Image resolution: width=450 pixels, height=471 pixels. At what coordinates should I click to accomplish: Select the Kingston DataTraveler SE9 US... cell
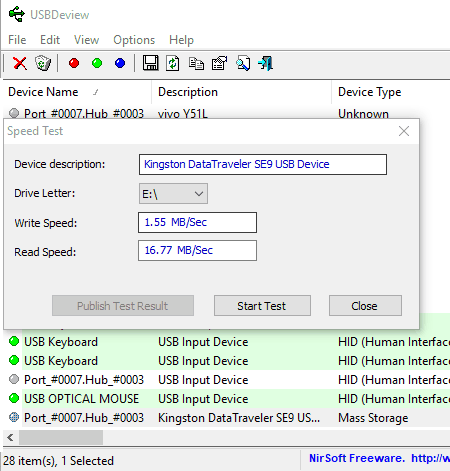[239, 418]
